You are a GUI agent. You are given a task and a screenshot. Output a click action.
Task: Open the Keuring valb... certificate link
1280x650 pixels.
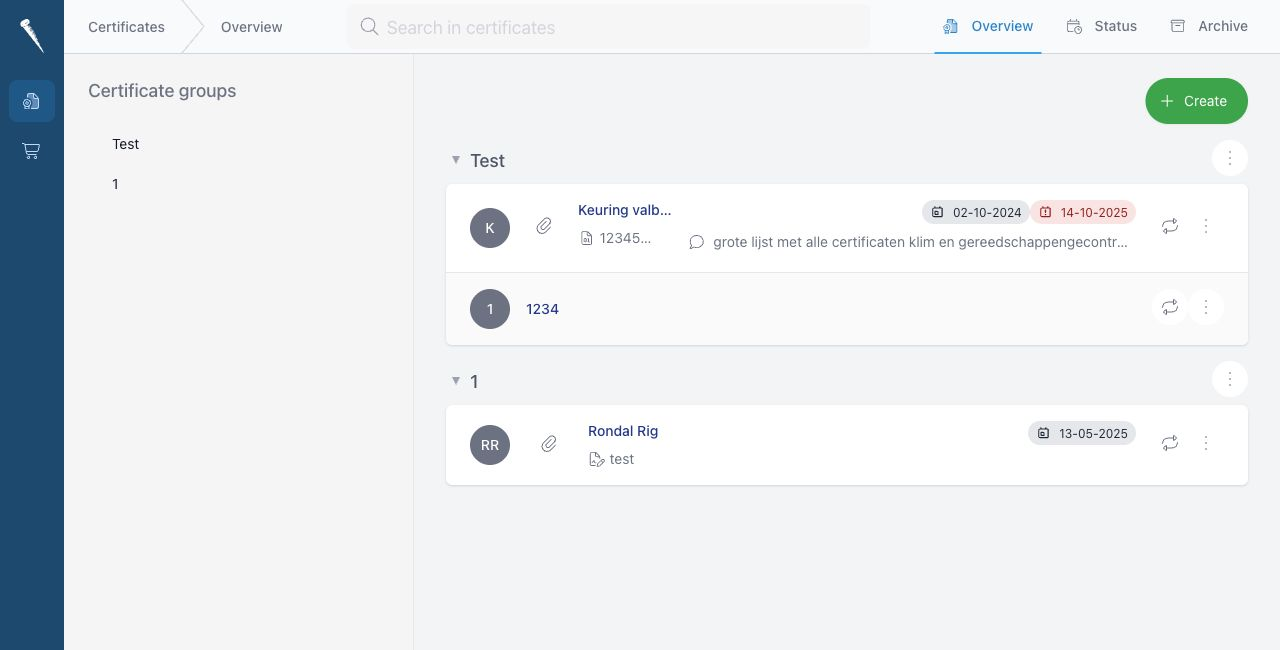pyautogui.click(x=625, y=210)
